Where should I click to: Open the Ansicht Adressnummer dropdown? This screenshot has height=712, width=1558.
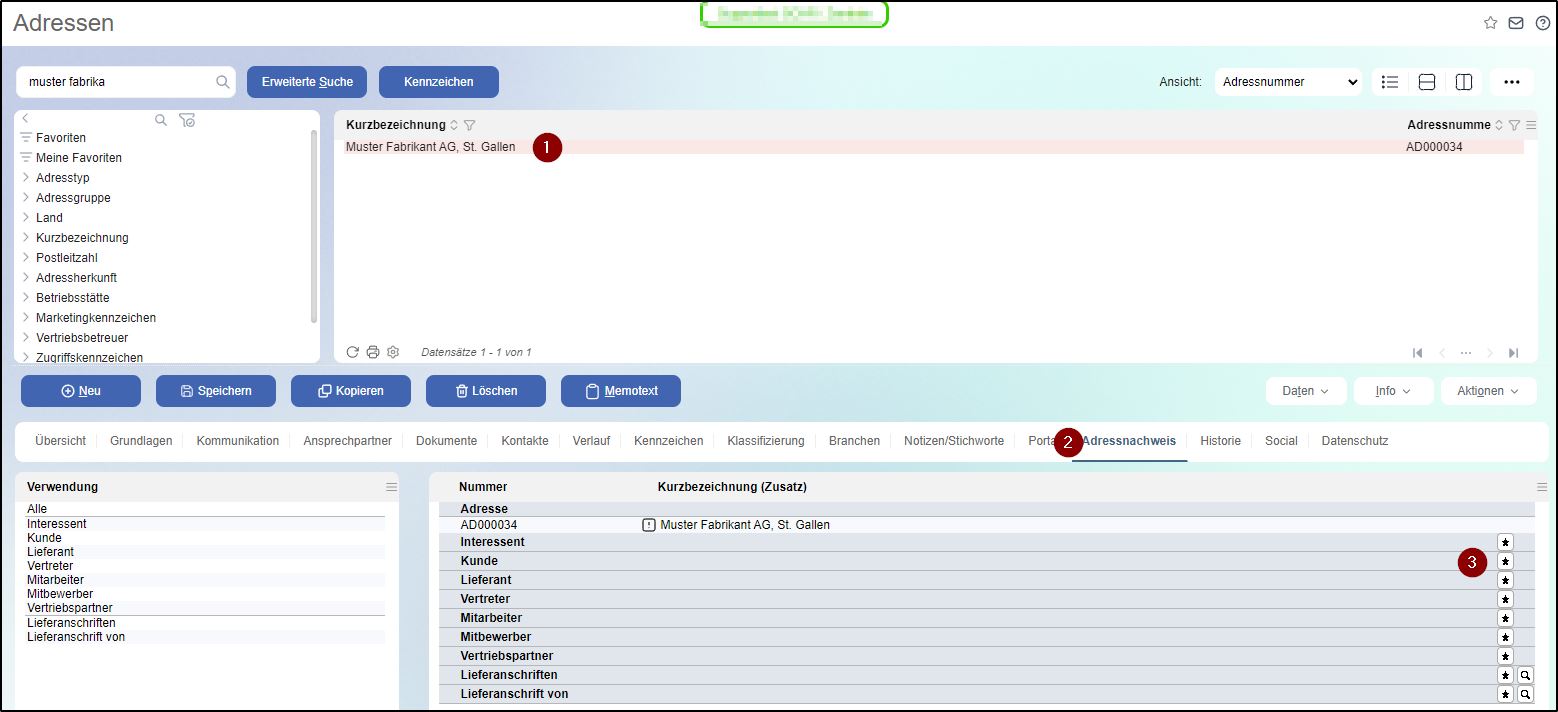[x=1288, y=82]
